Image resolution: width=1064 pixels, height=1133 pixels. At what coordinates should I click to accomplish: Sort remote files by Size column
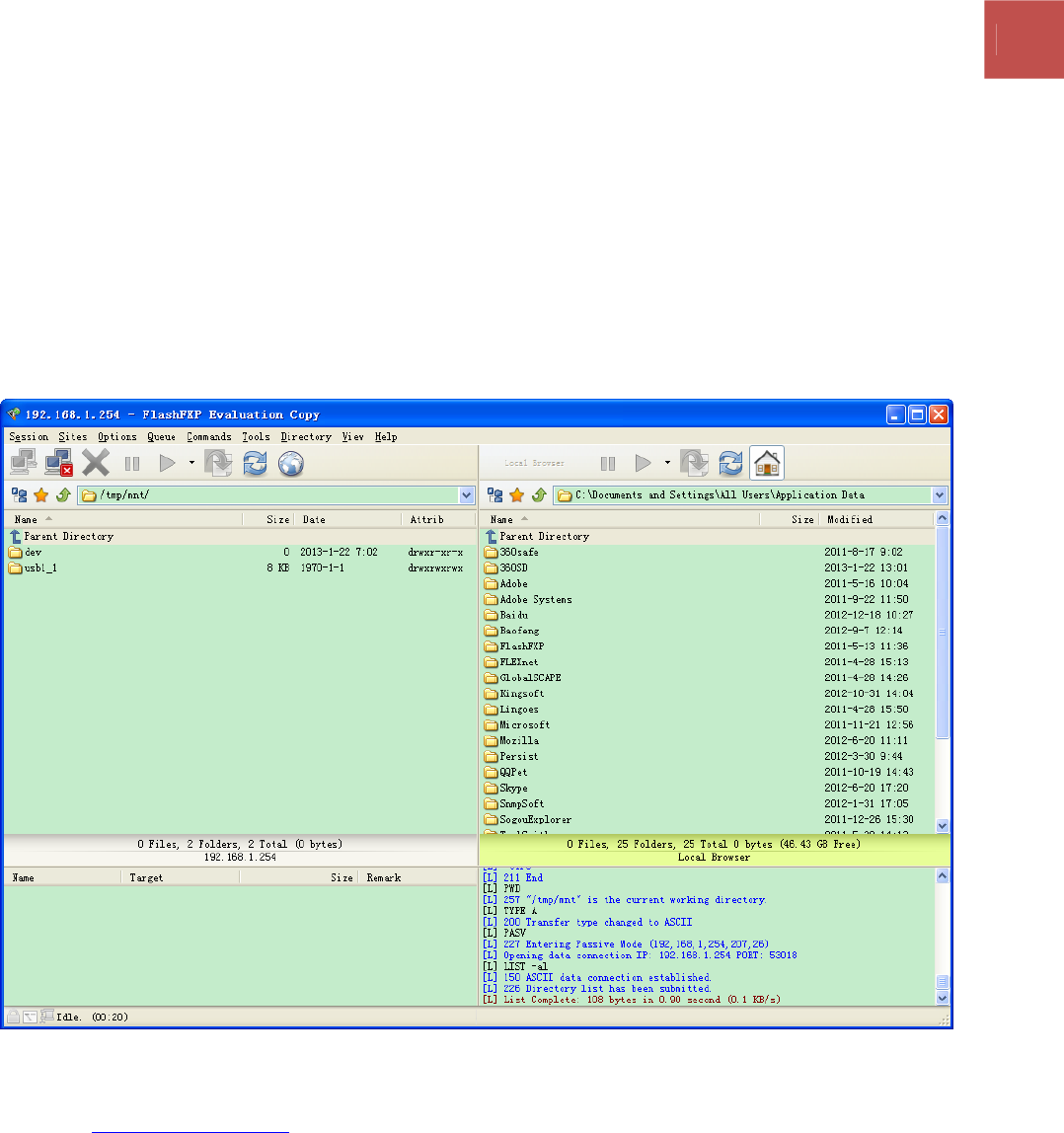tap(268, 519)
